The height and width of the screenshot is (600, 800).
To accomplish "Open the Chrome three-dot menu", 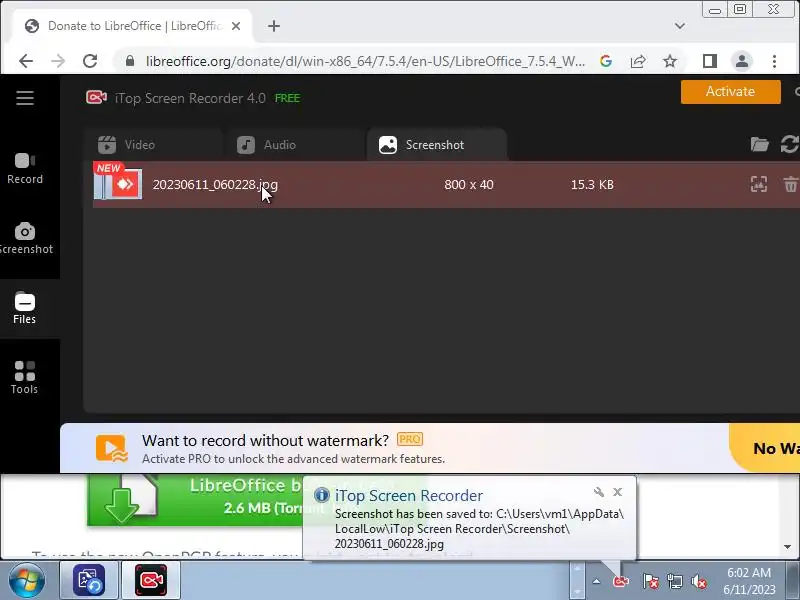I will click(x=774, y=61).
